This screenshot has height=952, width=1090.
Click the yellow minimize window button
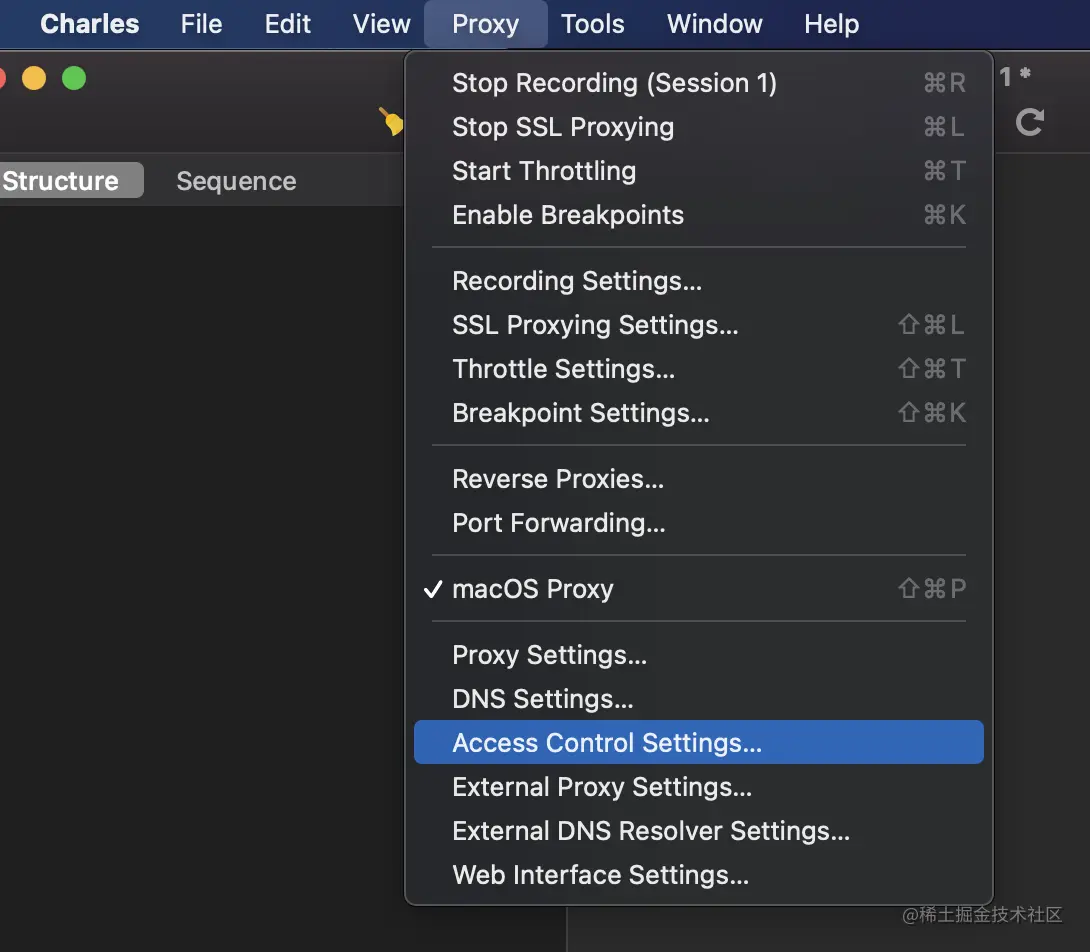(x=34, y=78)
